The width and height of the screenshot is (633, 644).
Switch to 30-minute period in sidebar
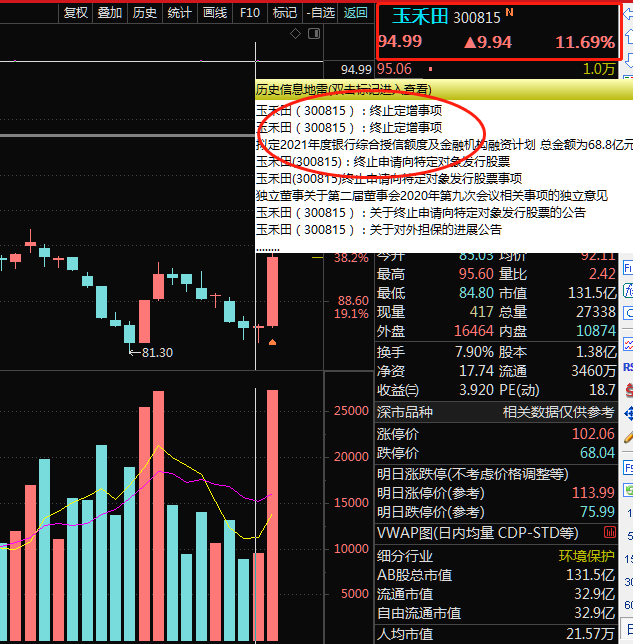629,582
